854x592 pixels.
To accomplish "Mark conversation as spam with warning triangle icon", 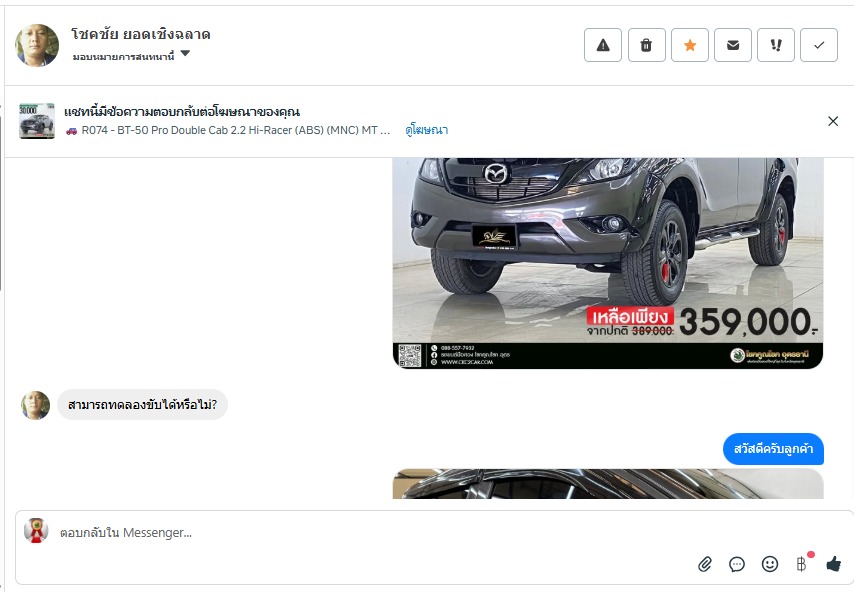I will point(603,45).
